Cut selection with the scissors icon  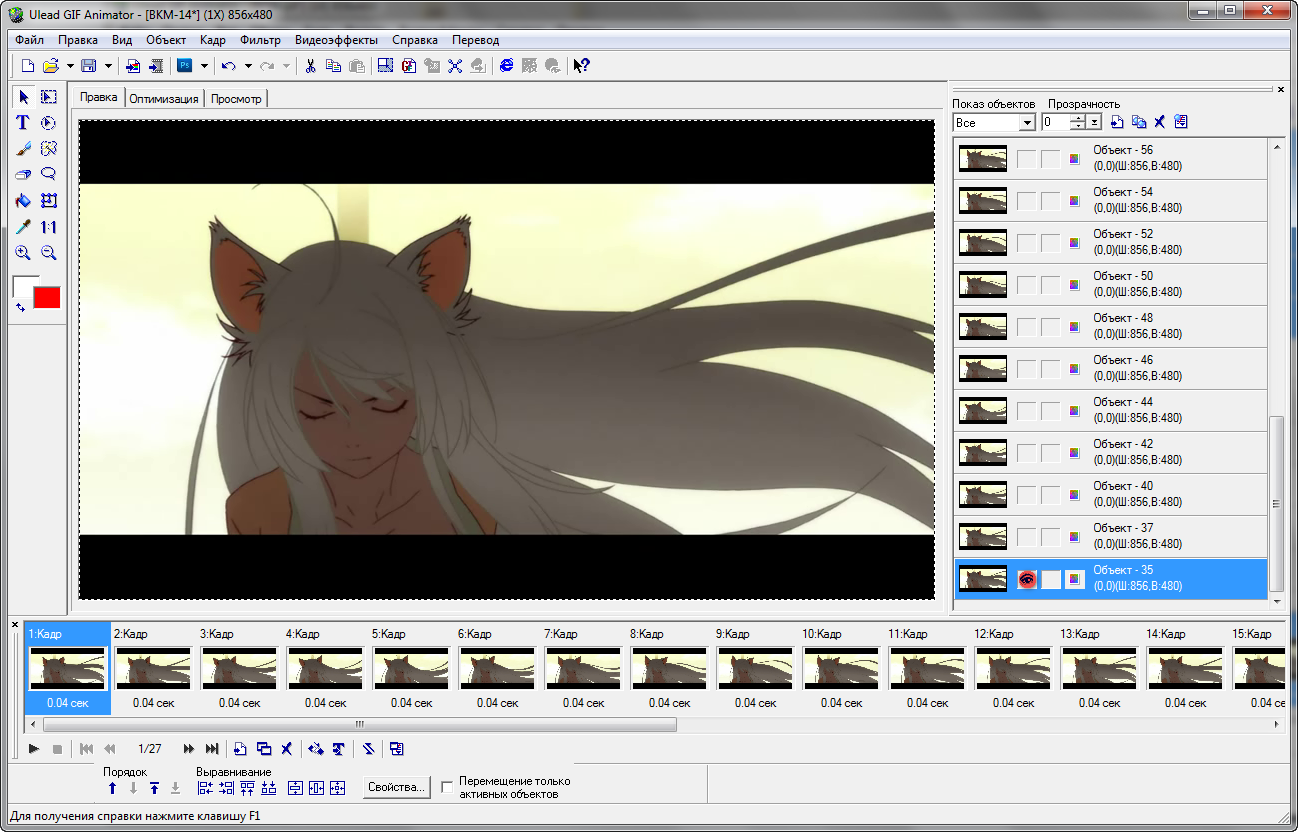tap(310, 66)
